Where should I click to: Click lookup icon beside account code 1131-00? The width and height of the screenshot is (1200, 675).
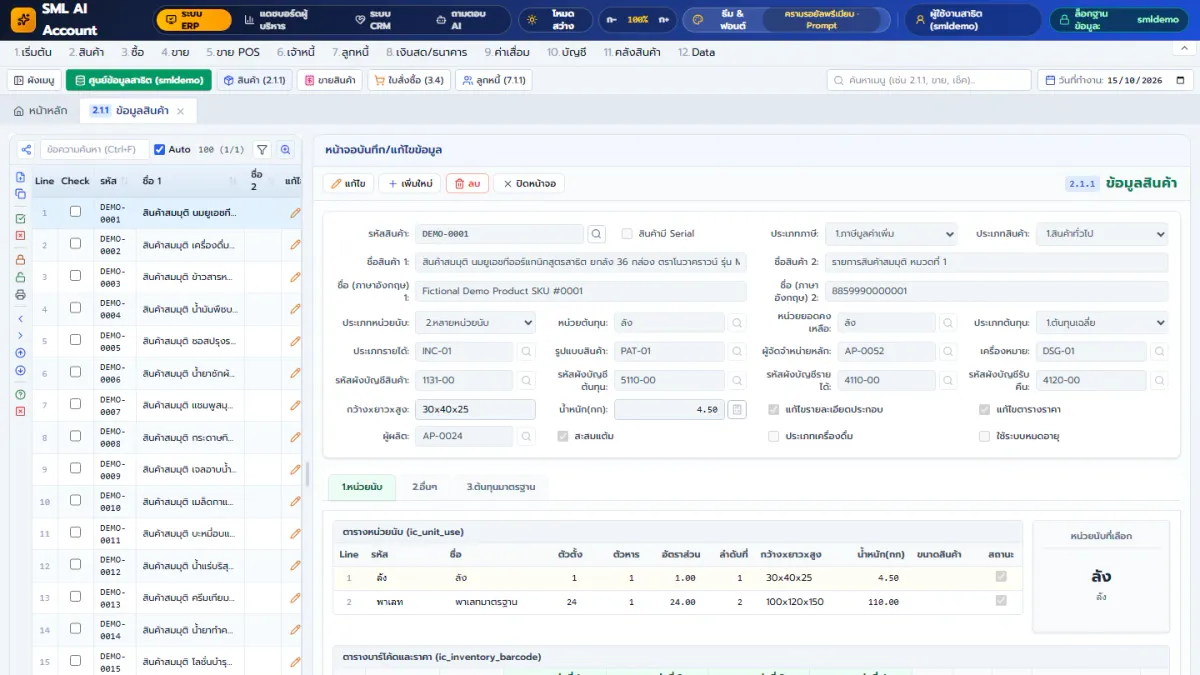(x=526, y=380)
